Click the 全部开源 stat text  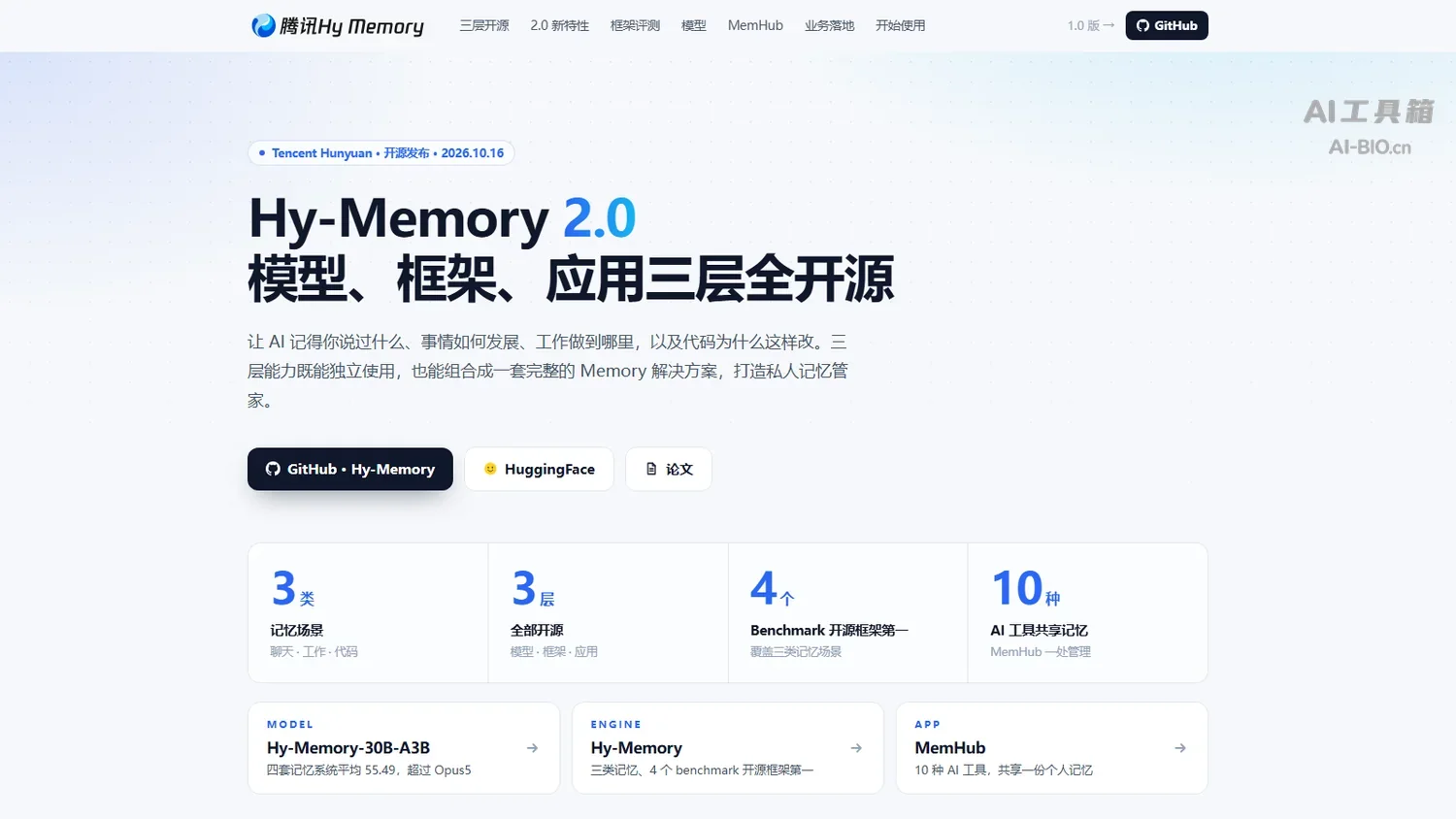pyautogui.click(x=537, y=630)
